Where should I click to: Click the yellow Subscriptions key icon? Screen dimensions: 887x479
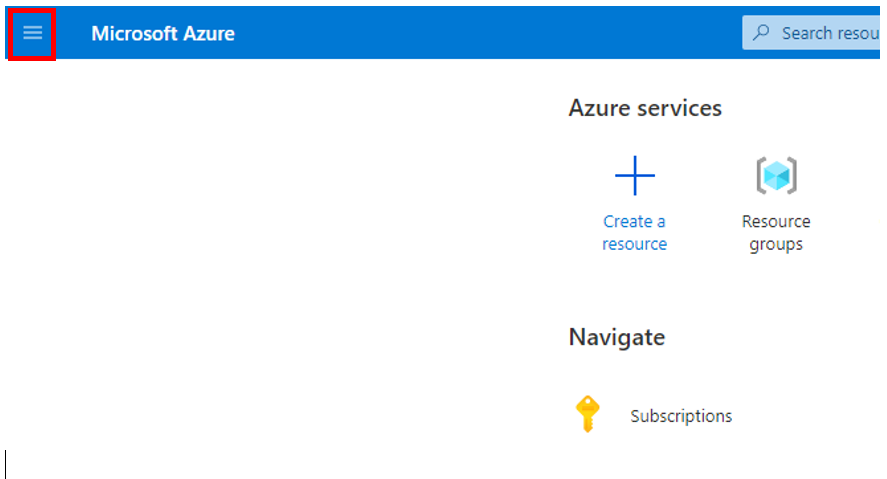pyautogui.click(x=588, y=414)
